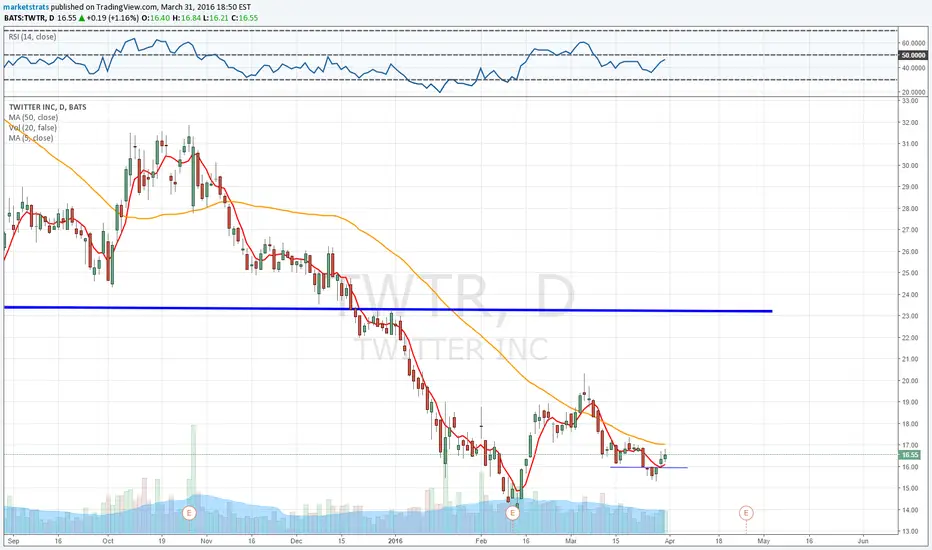Click the upcoming earnings marker before May
932x550 pixels.
746,513
